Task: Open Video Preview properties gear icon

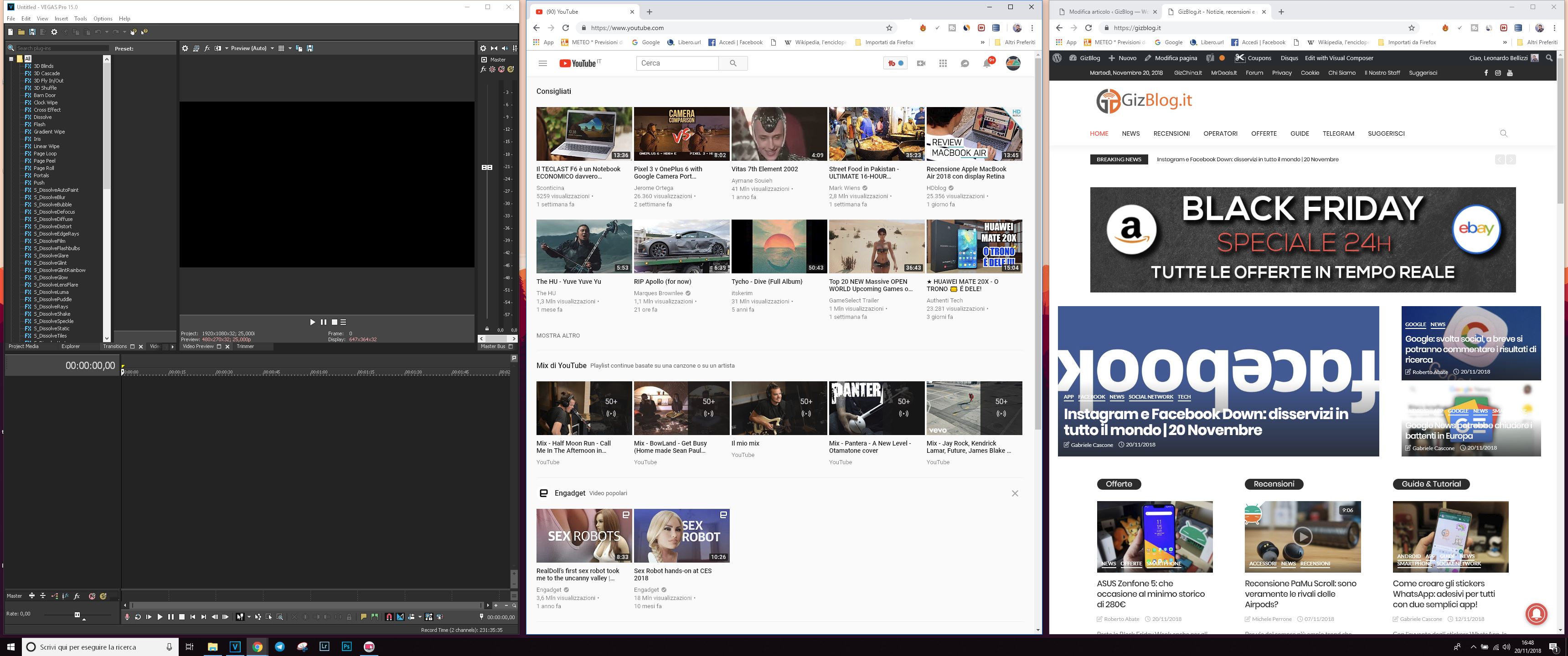Action: point(185,48)
